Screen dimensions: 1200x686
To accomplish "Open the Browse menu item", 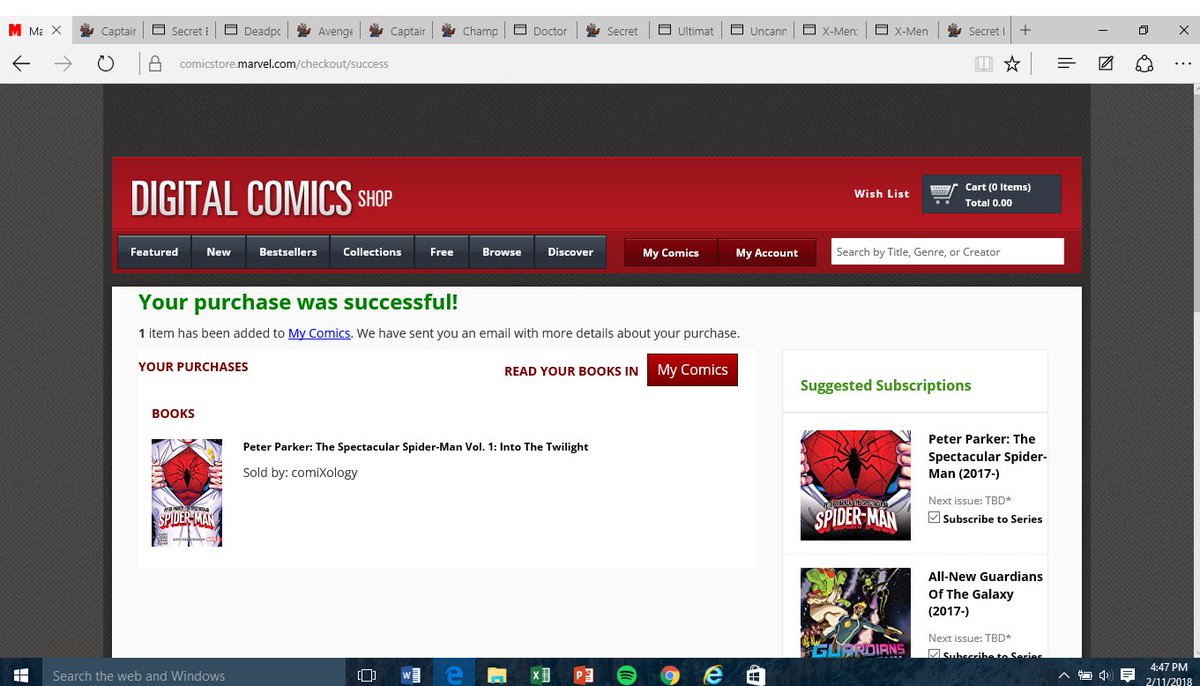I will pos(502,252).
